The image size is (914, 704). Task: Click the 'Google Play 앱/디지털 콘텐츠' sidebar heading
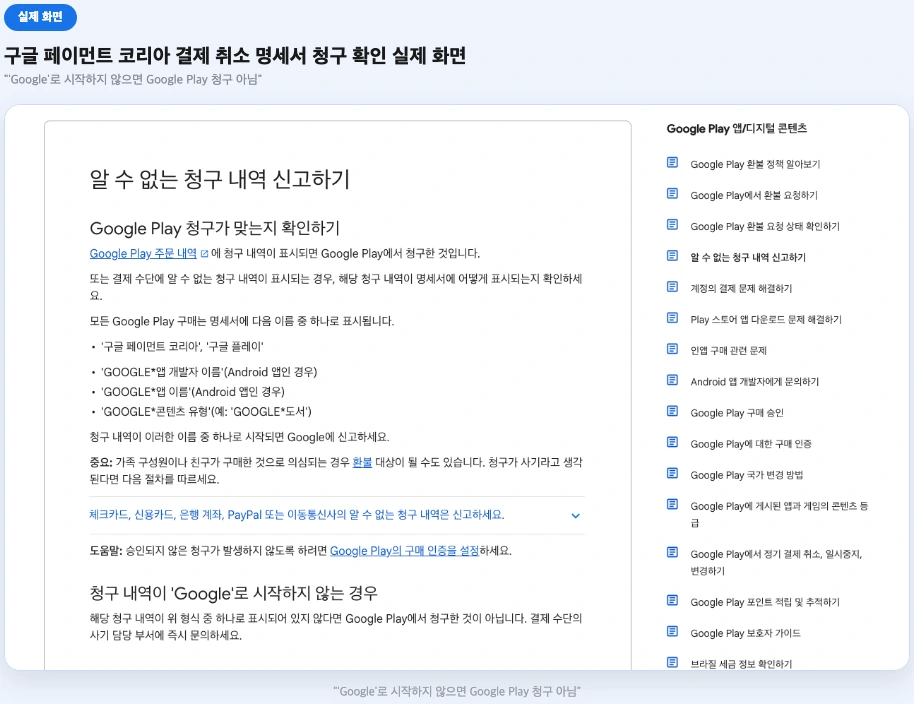coord(737,129)
